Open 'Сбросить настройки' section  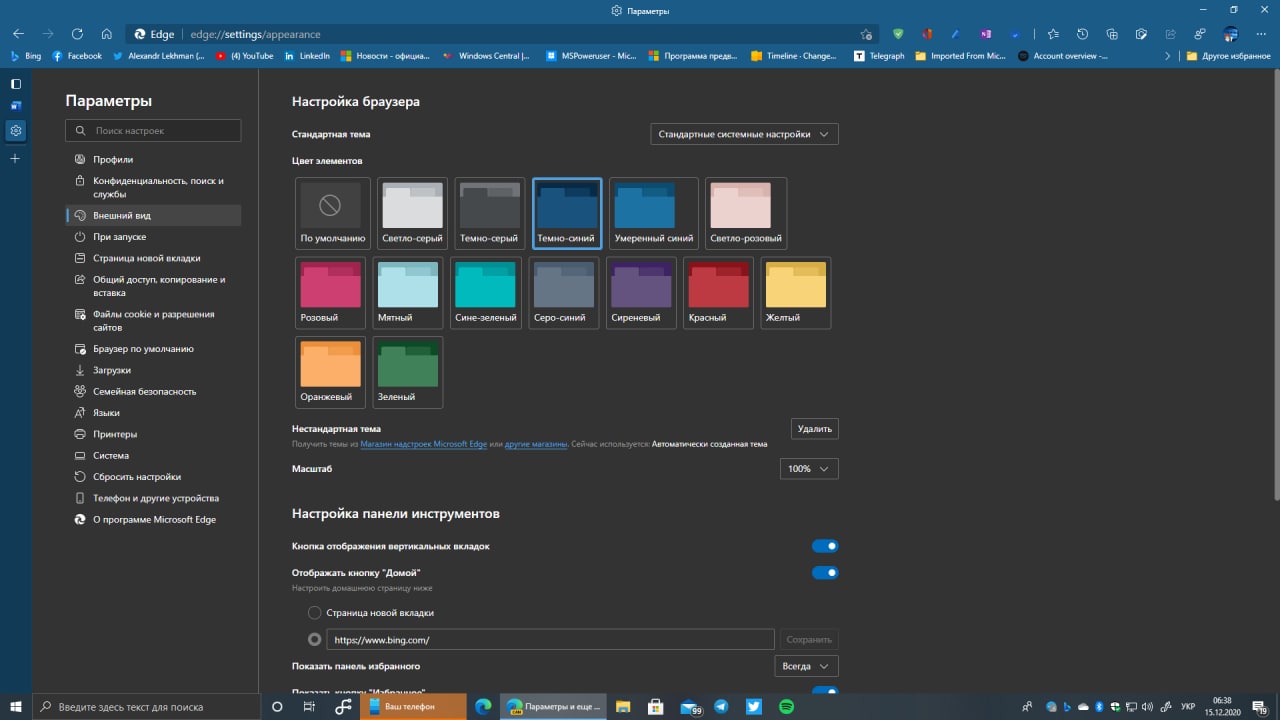(153, 477)
